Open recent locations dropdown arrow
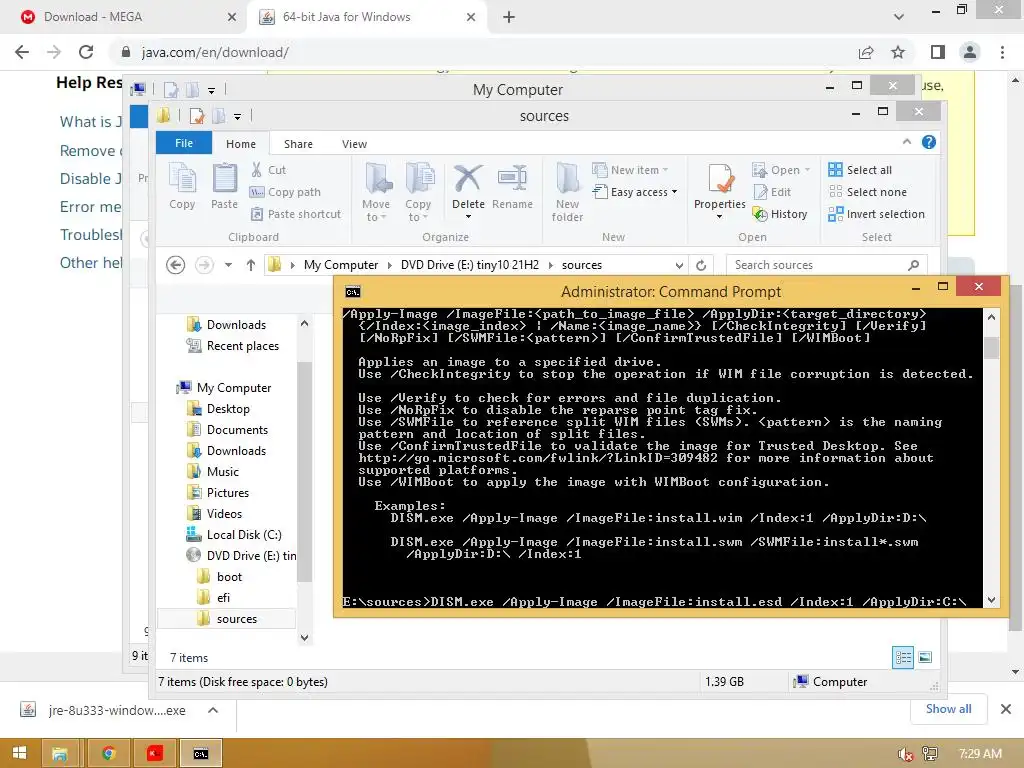 [x=228, y=265]
